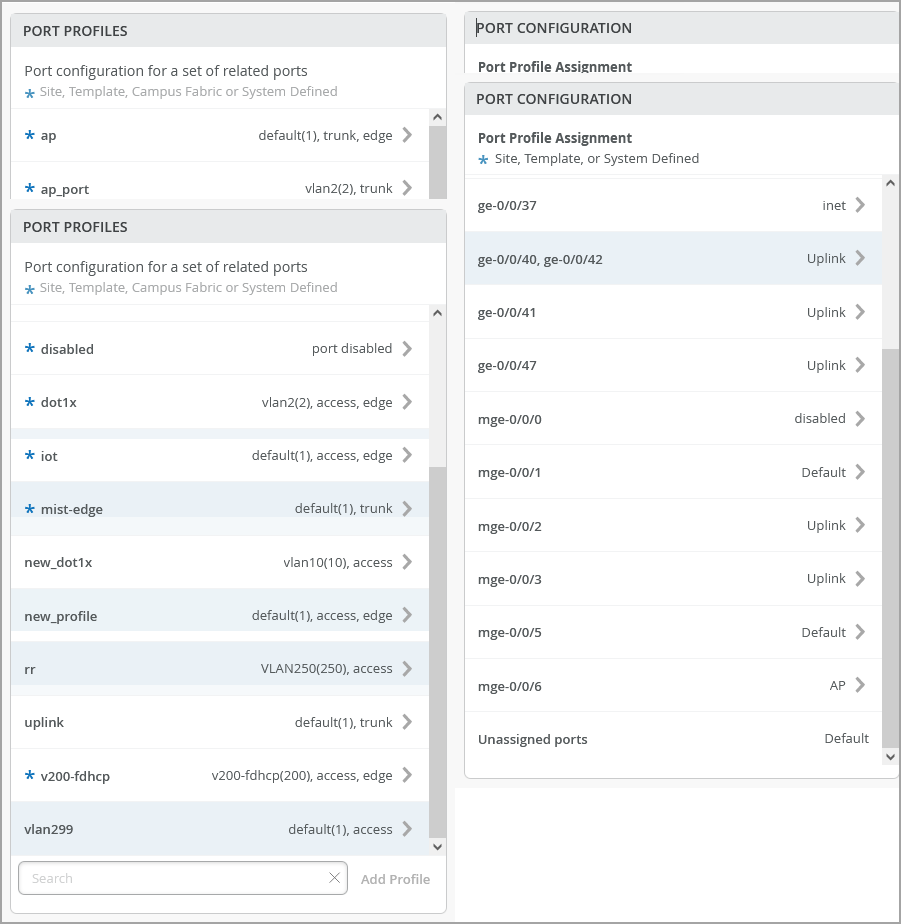Clear the profile search field with X icon
This screenshot has height=924, width=901.
coord(334,878)
